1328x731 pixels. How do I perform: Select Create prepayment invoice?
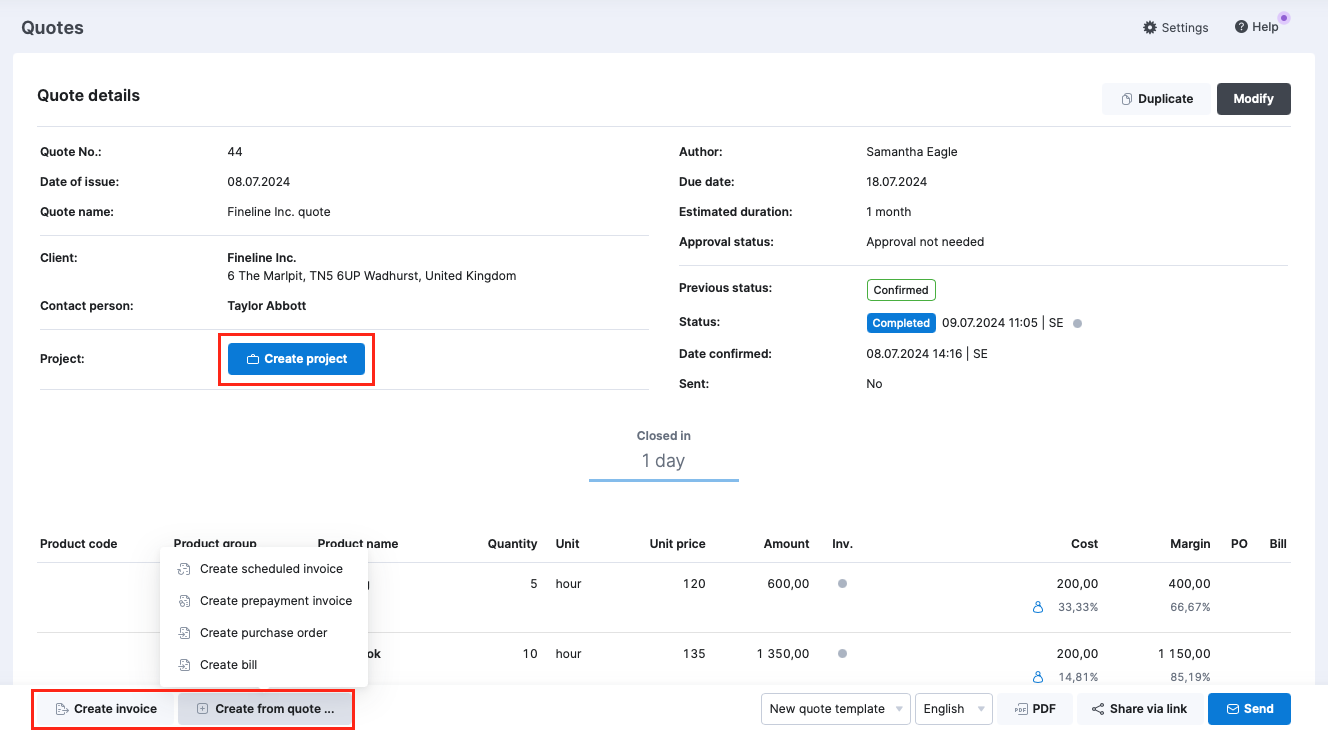[x=264, y=601]
